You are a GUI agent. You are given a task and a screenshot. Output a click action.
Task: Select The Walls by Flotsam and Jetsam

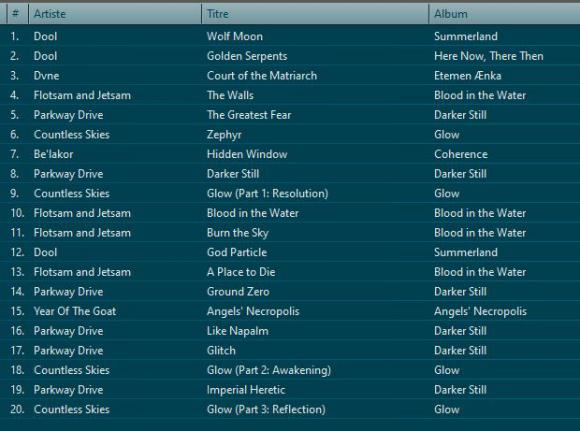[x=290, y=95]
